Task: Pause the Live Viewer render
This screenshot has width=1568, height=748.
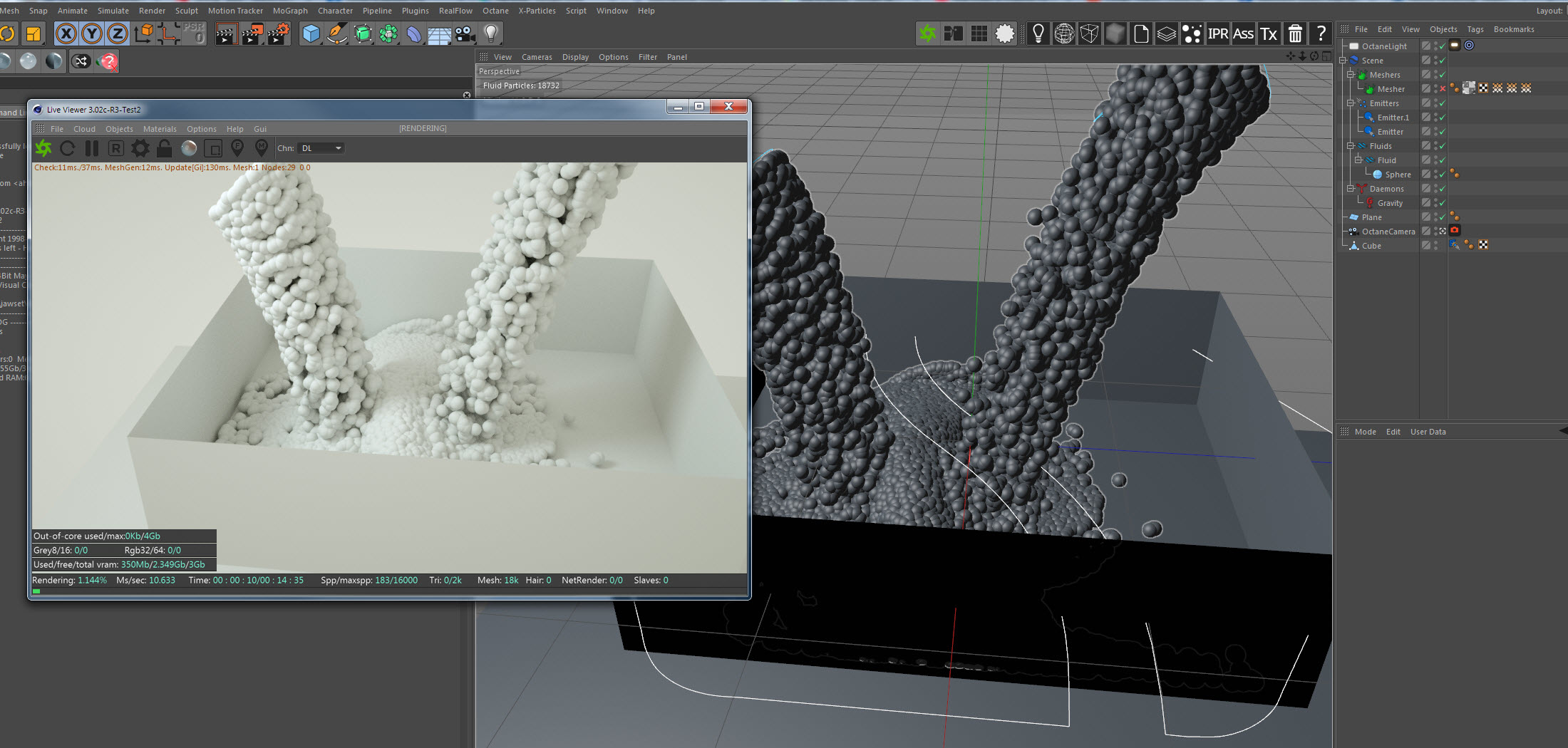Action: coord(92,148)
